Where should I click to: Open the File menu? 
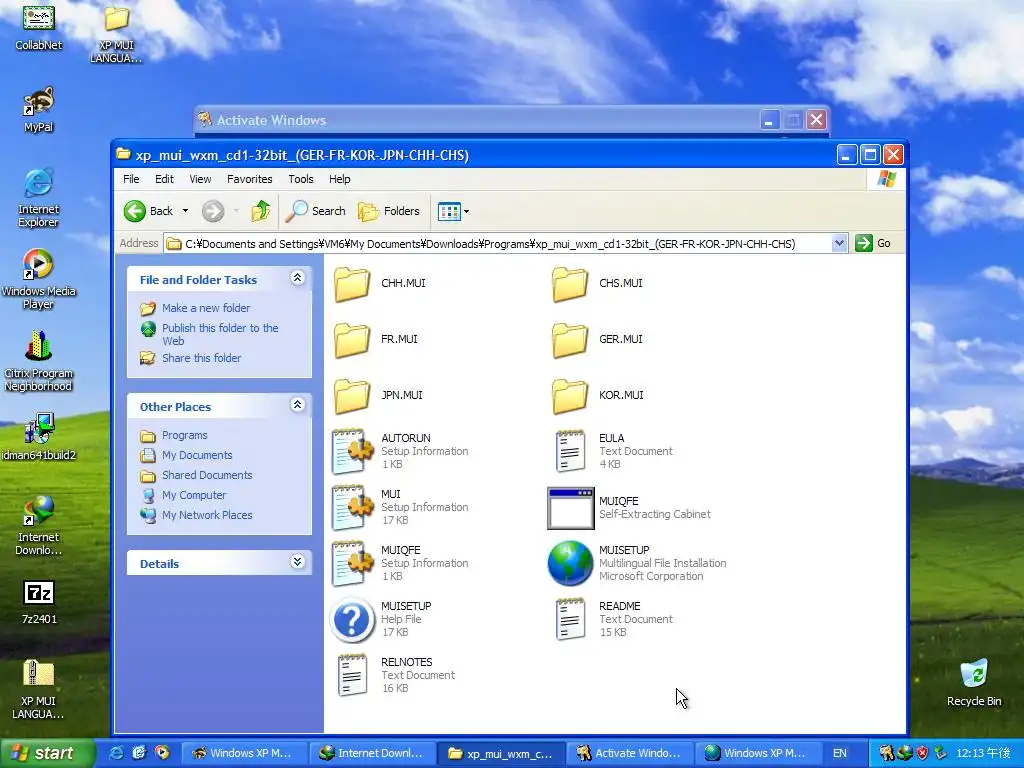[131, 179]
